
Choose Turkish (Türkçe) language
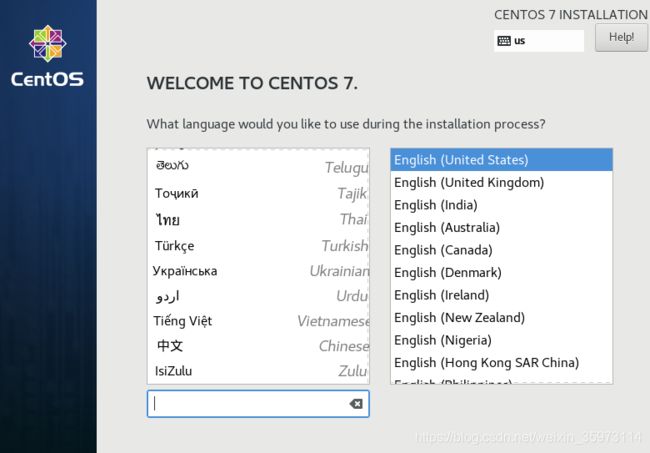pos(258,246)
